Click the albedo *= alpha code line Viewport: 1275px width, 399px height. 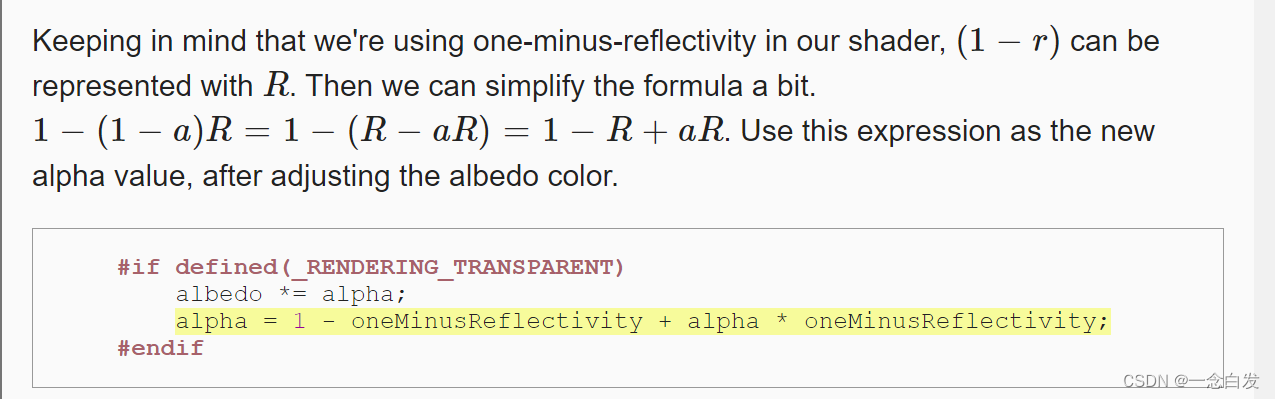click(x=291, y=294)
